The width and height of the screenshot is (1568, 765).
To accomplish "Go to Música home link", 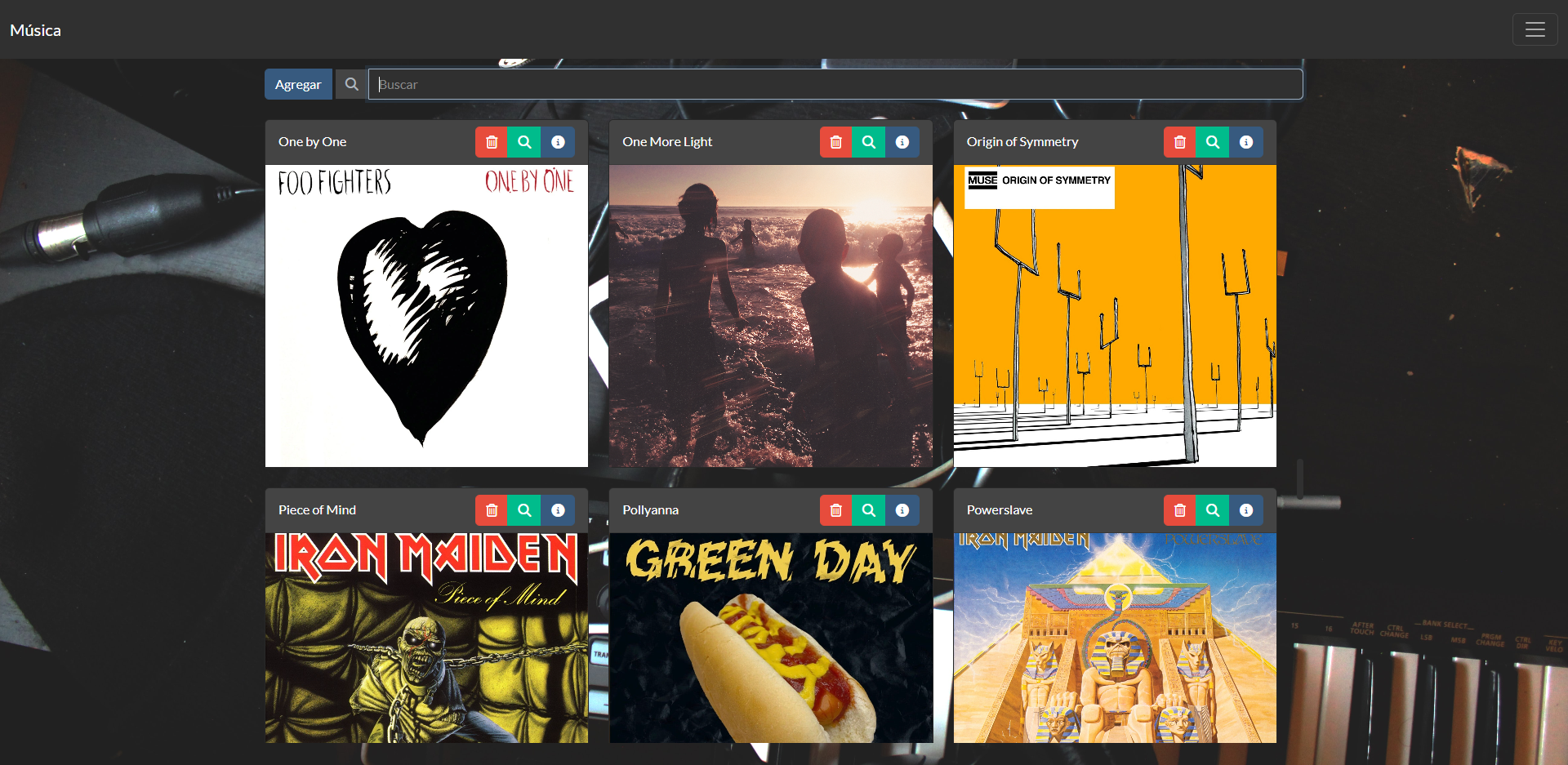I will 35,30.
